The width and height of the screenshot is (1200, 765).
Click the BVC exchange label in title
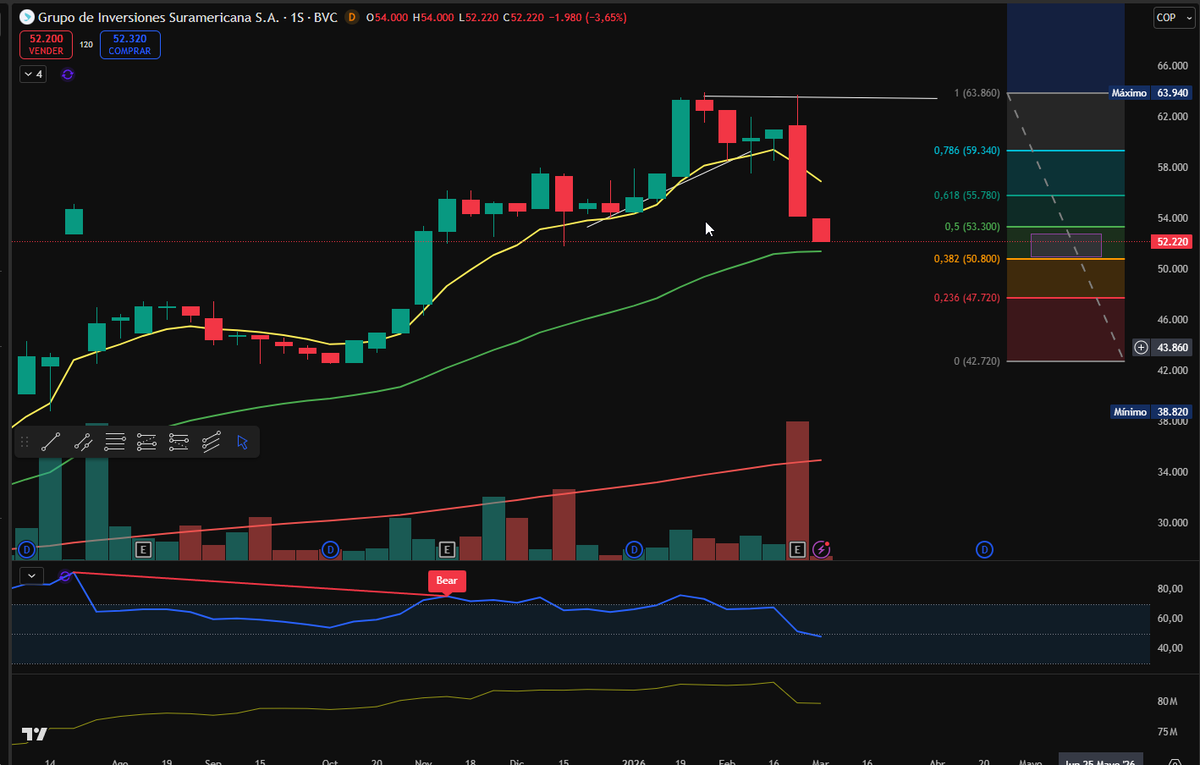(x=325, y=17)
